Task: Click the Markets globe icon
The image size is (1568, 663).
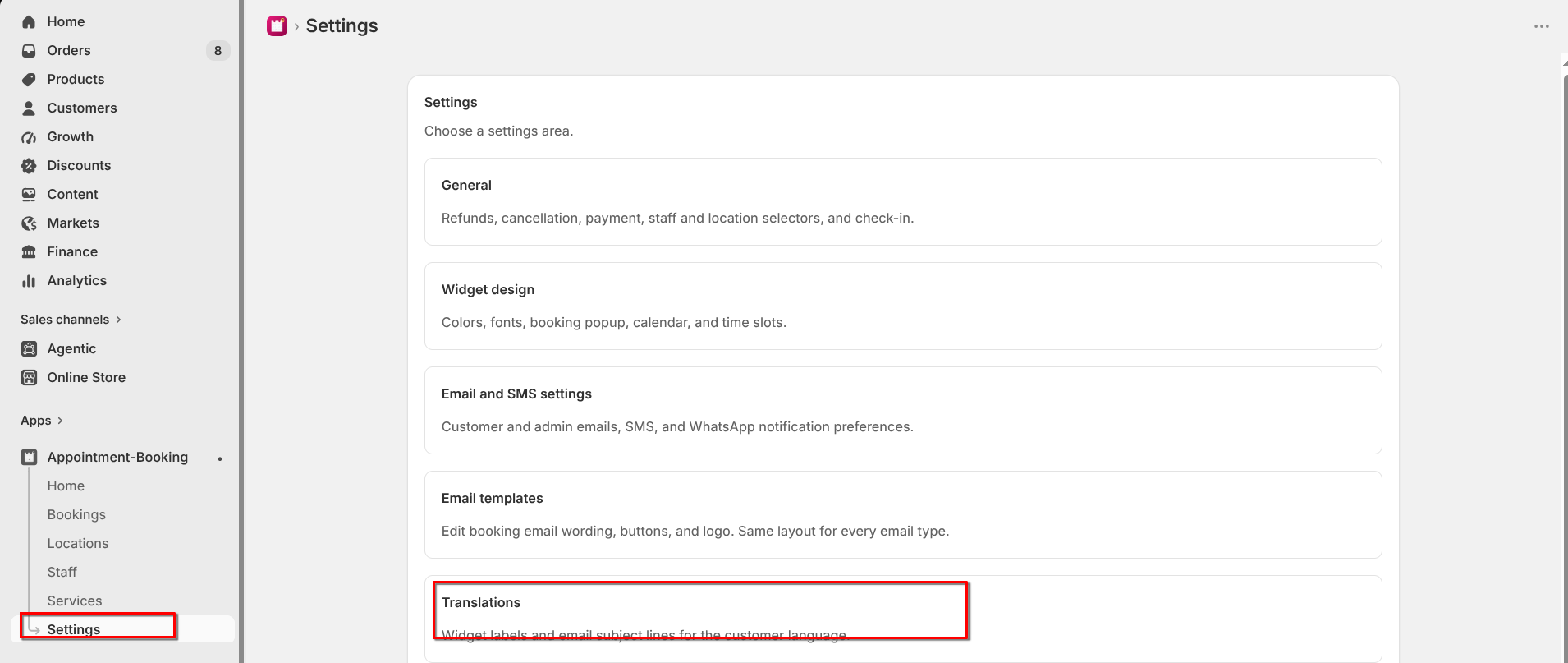Action: tap(29, 223)
